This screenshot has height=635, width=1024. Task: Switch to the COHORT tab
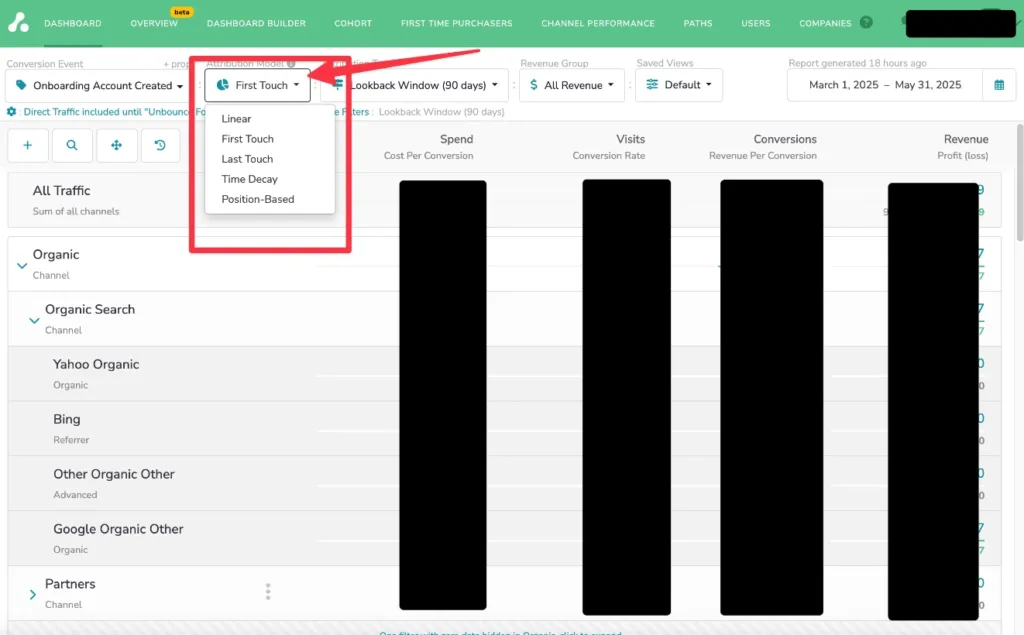tap(353, 22)
